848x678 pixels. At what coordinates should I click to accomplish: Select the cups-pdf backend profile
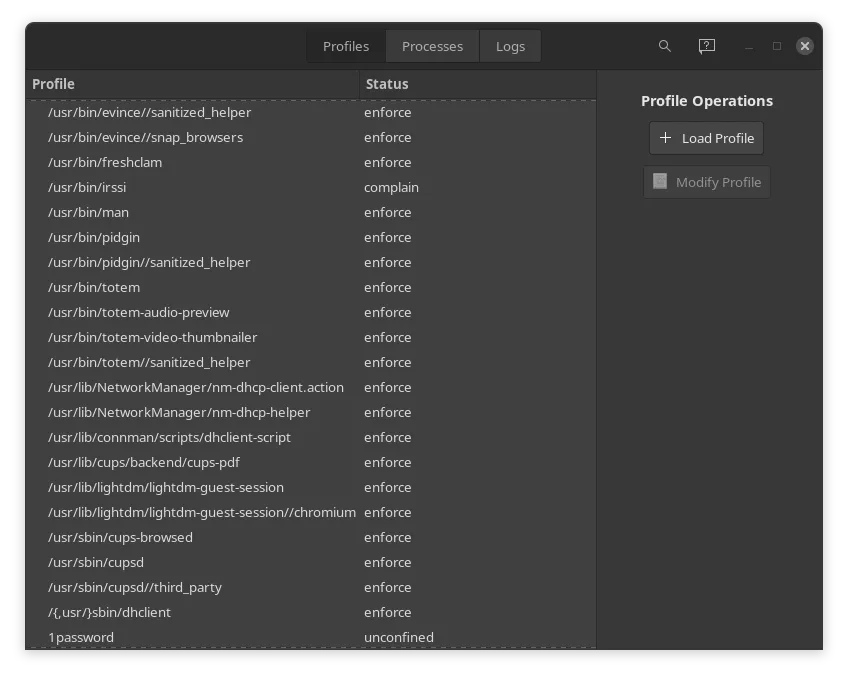(200, 462)
